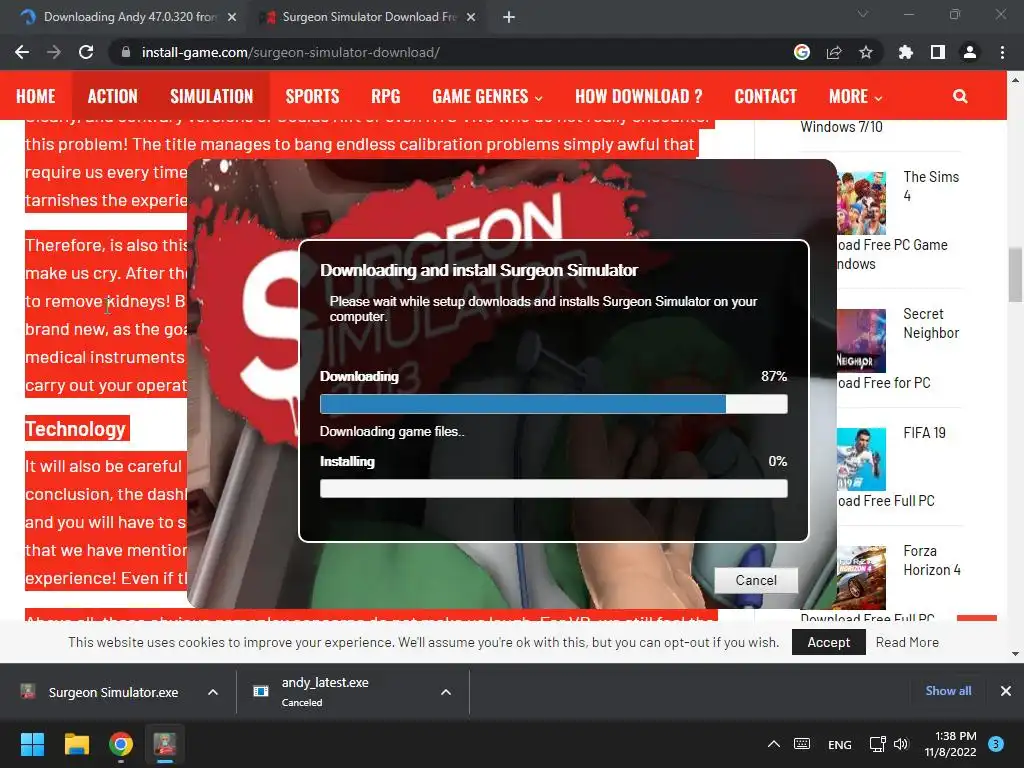Switch to the Surgeon Simulator Download tab
This screenshot has width=1024, height=768.
pyautogui.click(x=369, y=17)
